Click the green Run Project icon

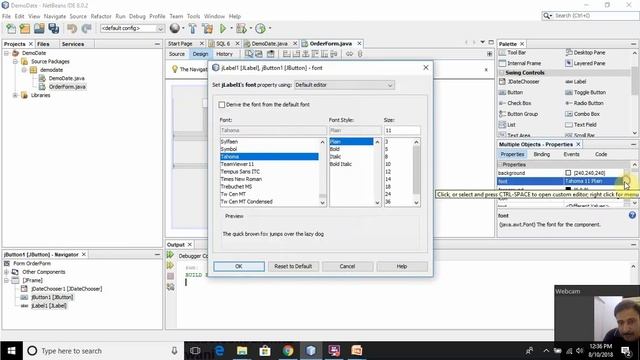tap(223, 28)
